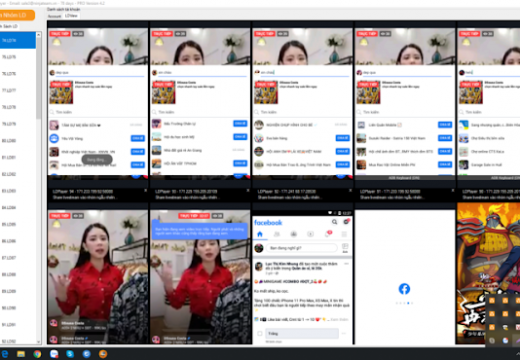This screenshot has width=520, height=360.
Task: Click the LD list scrollbar thumb
Action: (x=39, y=78)
